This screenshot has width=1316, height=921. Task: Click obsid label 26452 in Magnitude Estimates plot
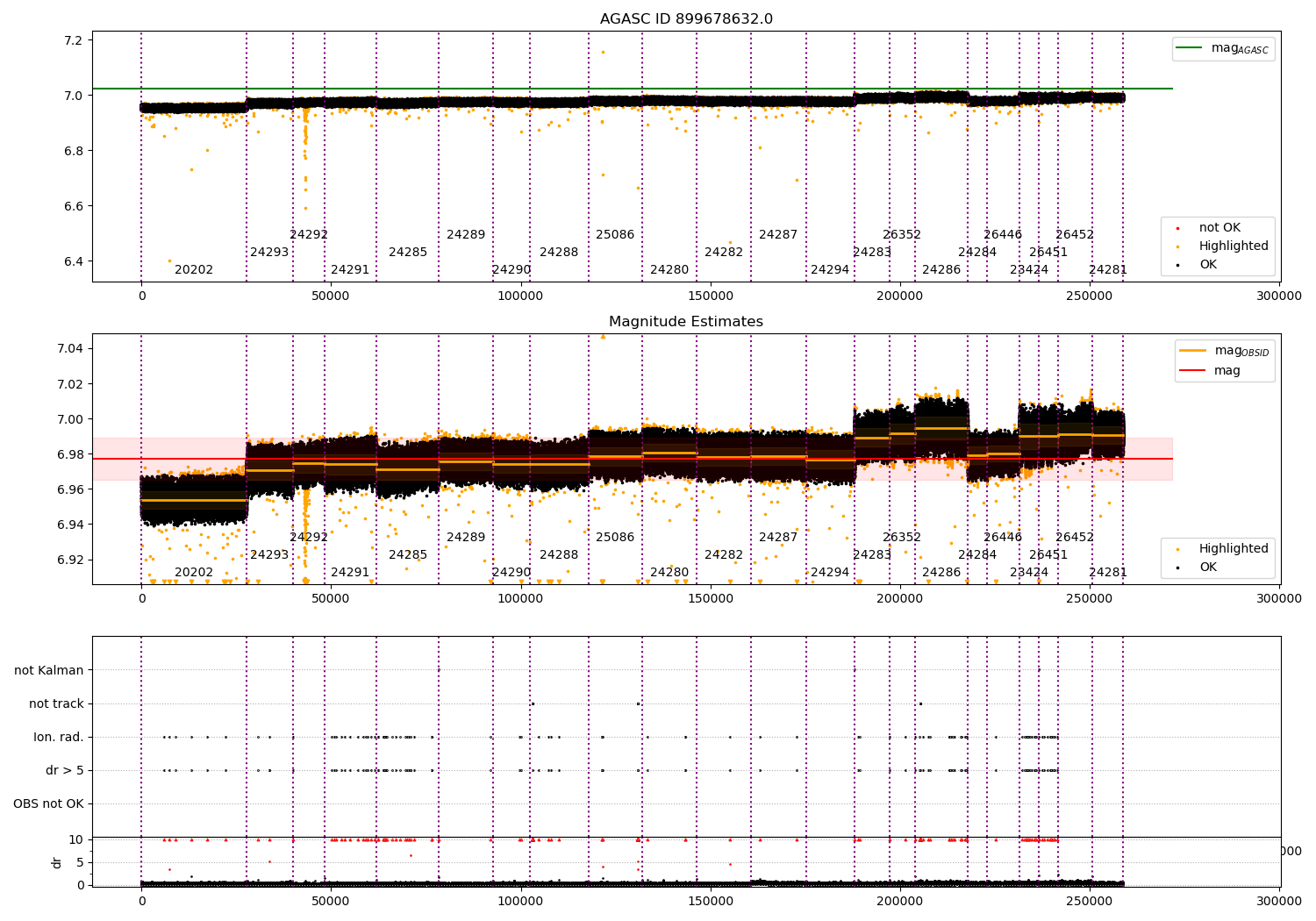(1075, 537)
